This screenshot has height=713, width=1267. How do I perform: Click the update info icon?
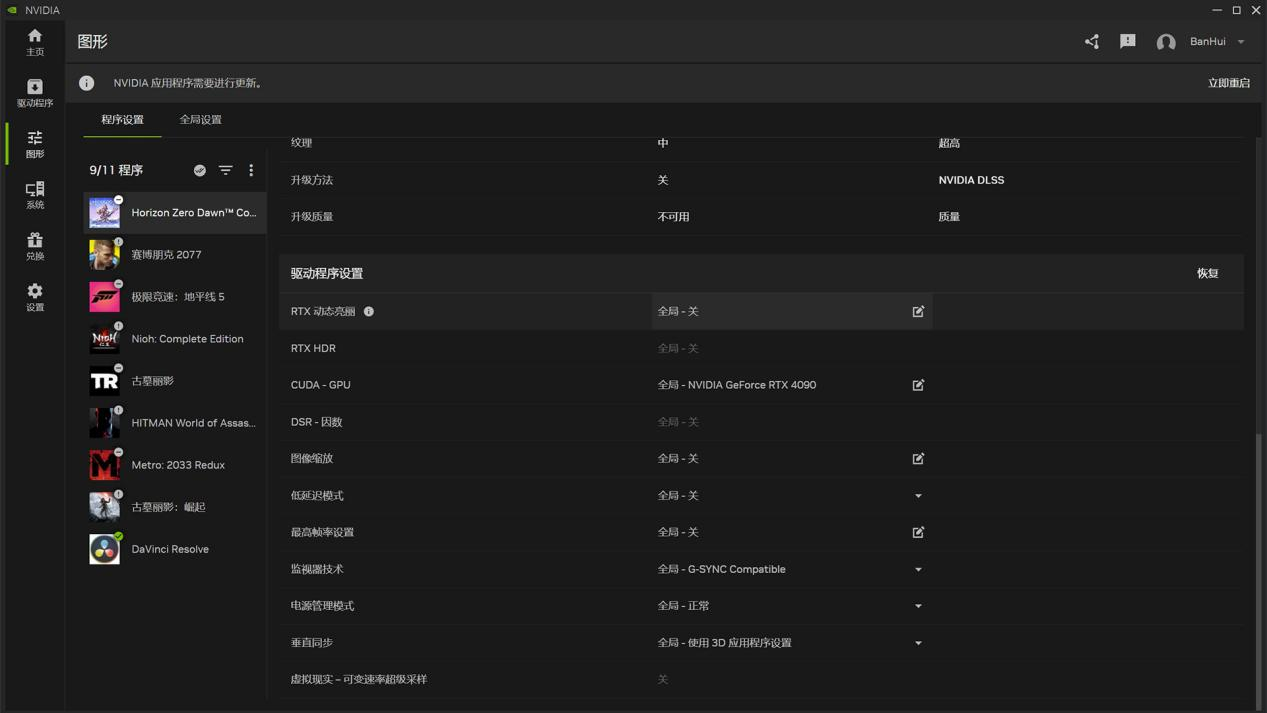(87, 83)
